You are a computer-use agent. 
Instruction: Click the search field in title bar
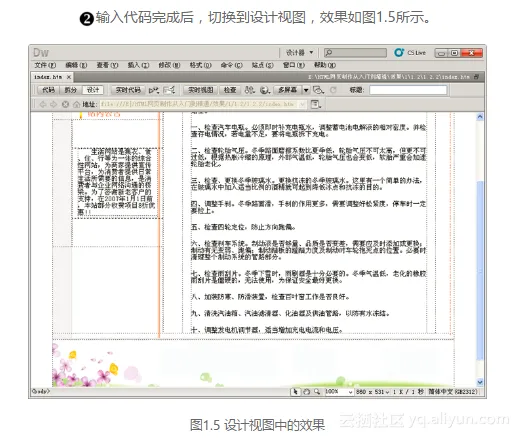(355, 53)
